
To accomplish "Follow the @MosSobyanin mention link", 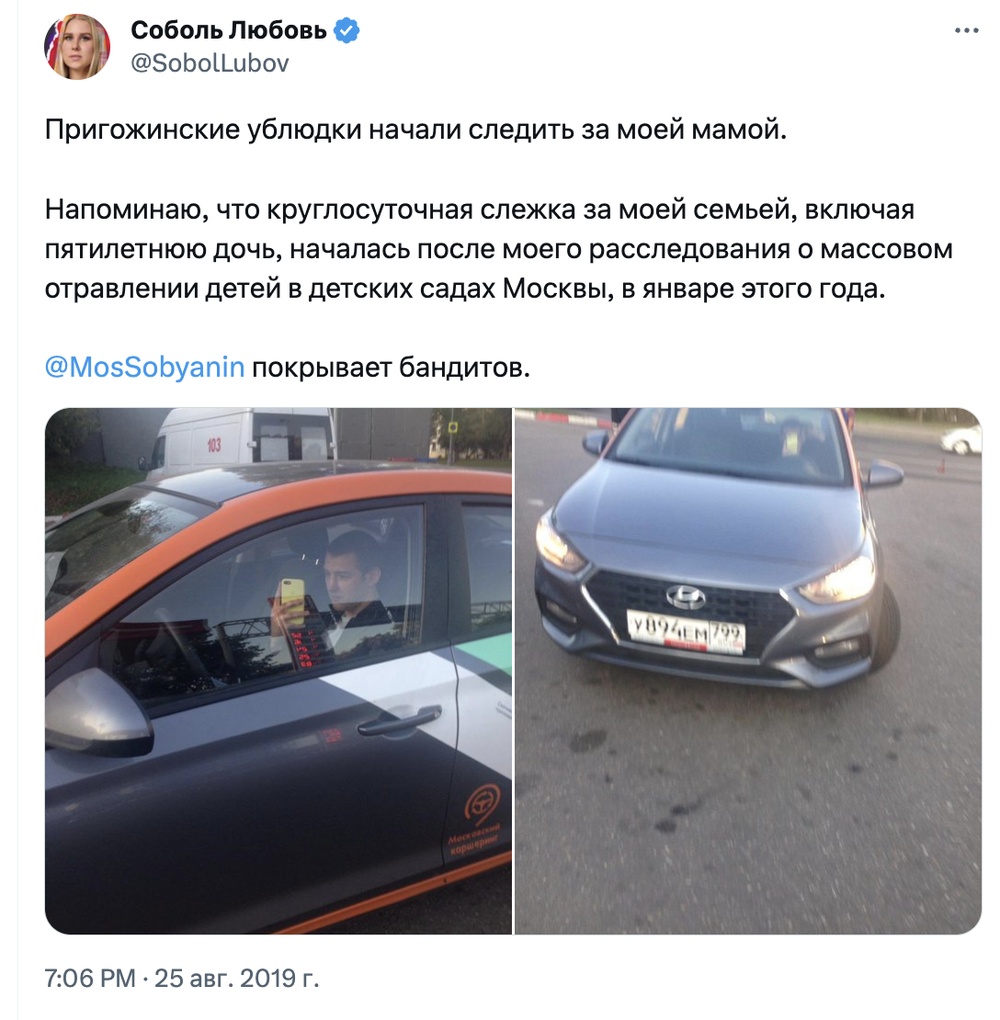I will click(x=144, y=368).
